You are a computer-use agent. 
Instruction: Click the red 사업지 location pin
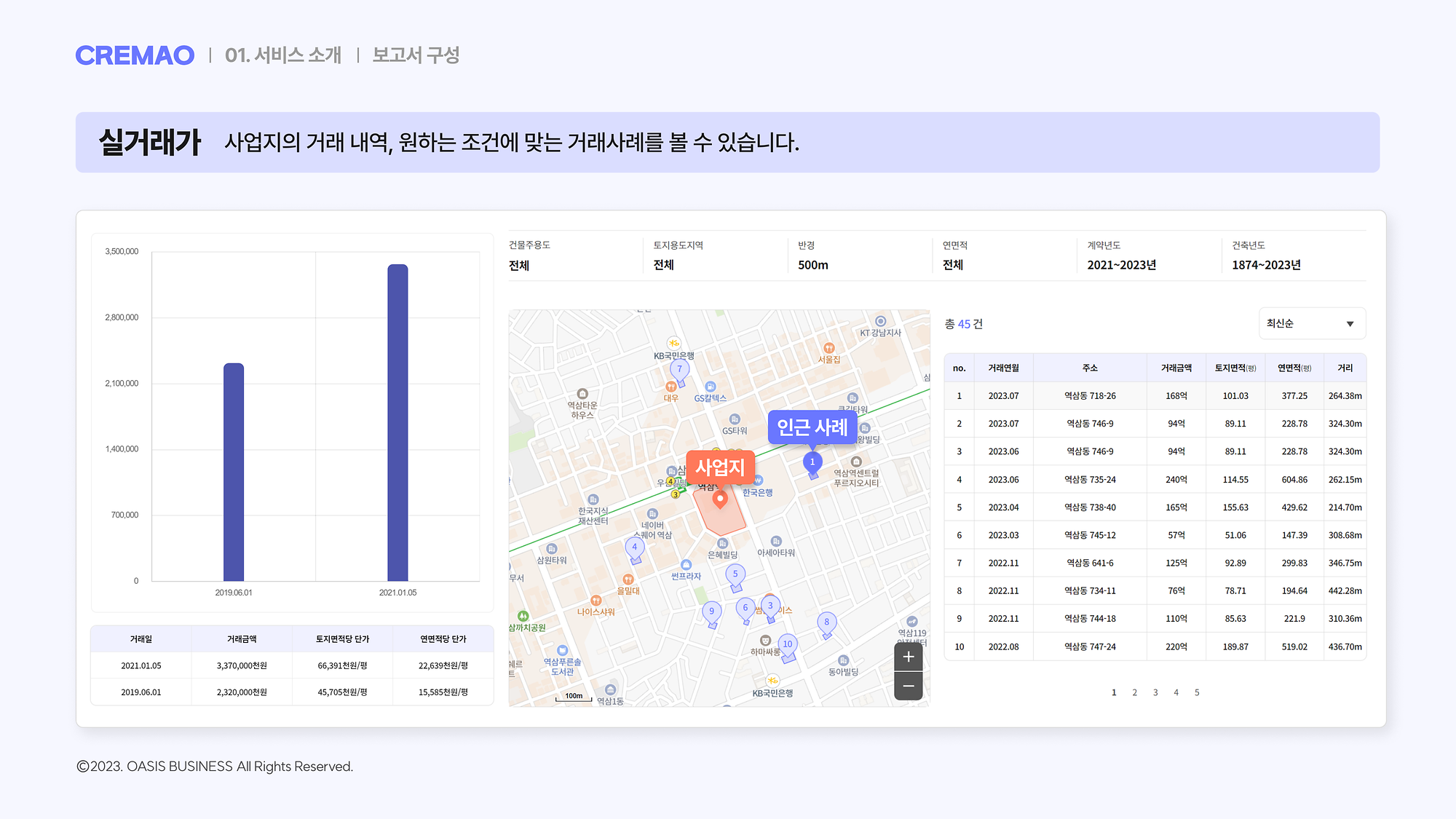(720, 499)
